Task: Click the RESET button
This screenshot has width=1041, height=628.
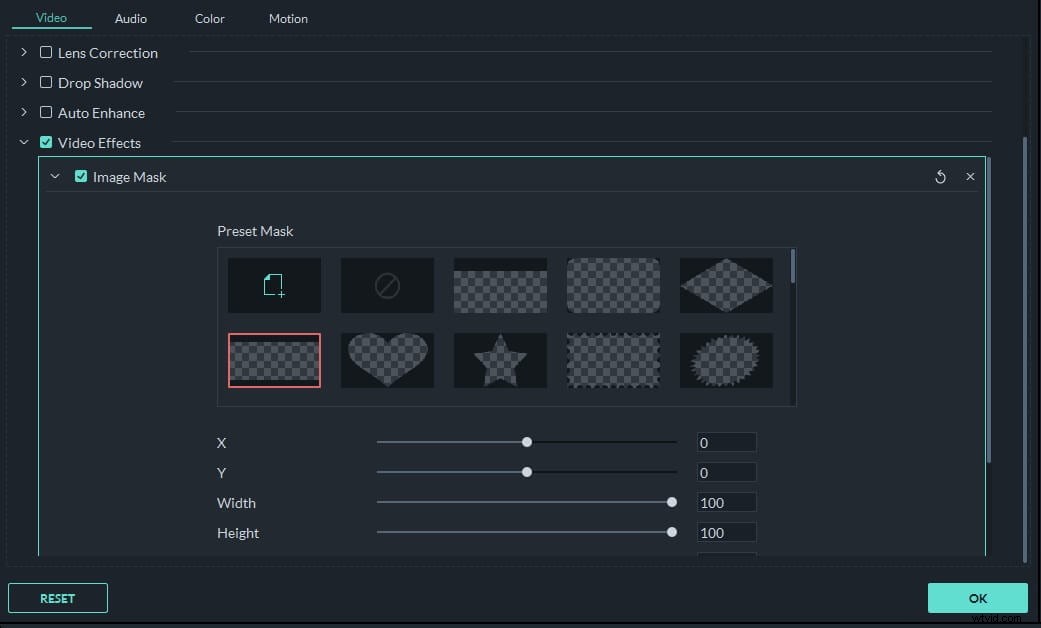Action: coord(57,597)
